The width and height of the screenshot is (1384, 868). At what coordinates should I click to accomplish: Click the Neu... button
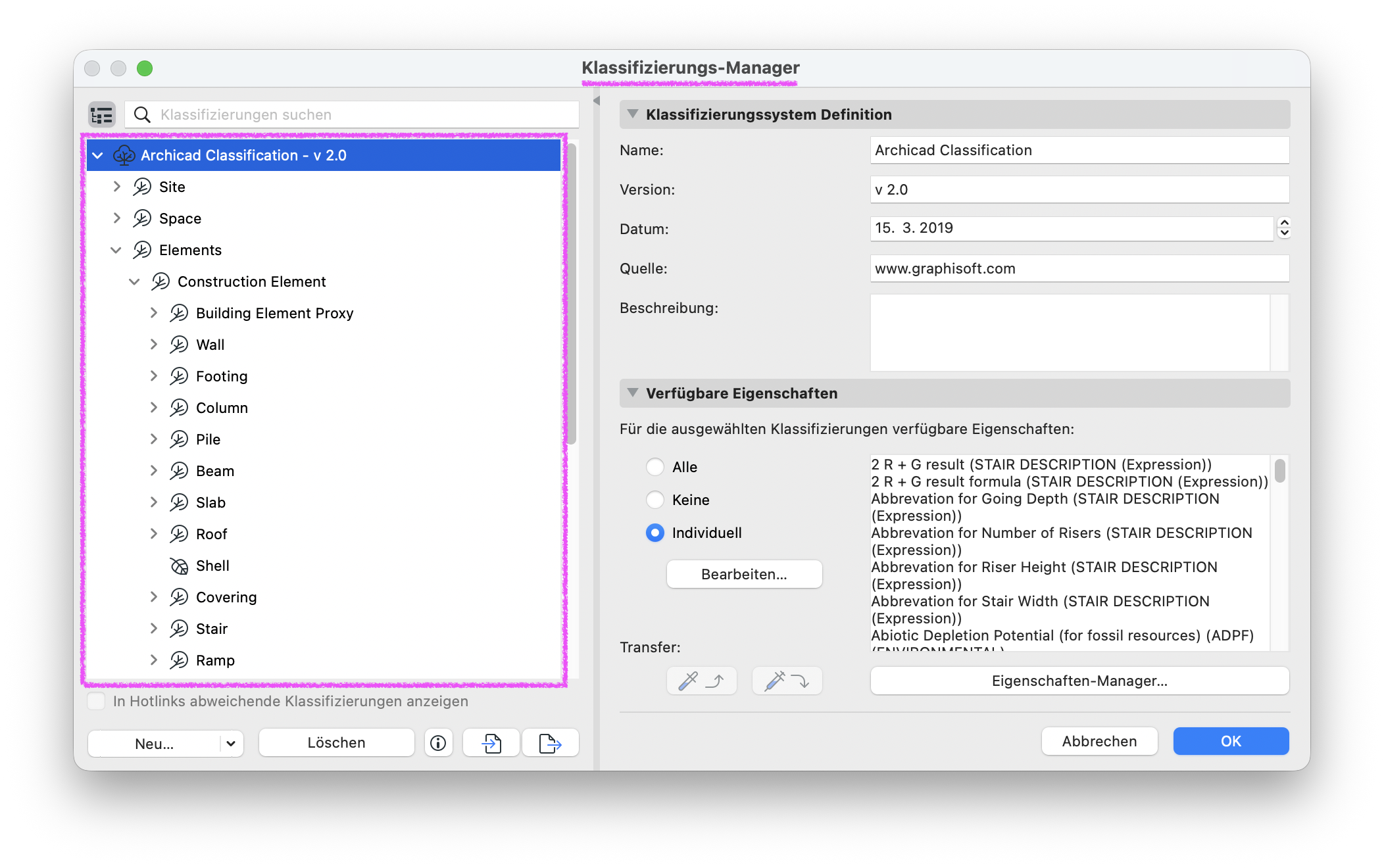click(155, 744)
